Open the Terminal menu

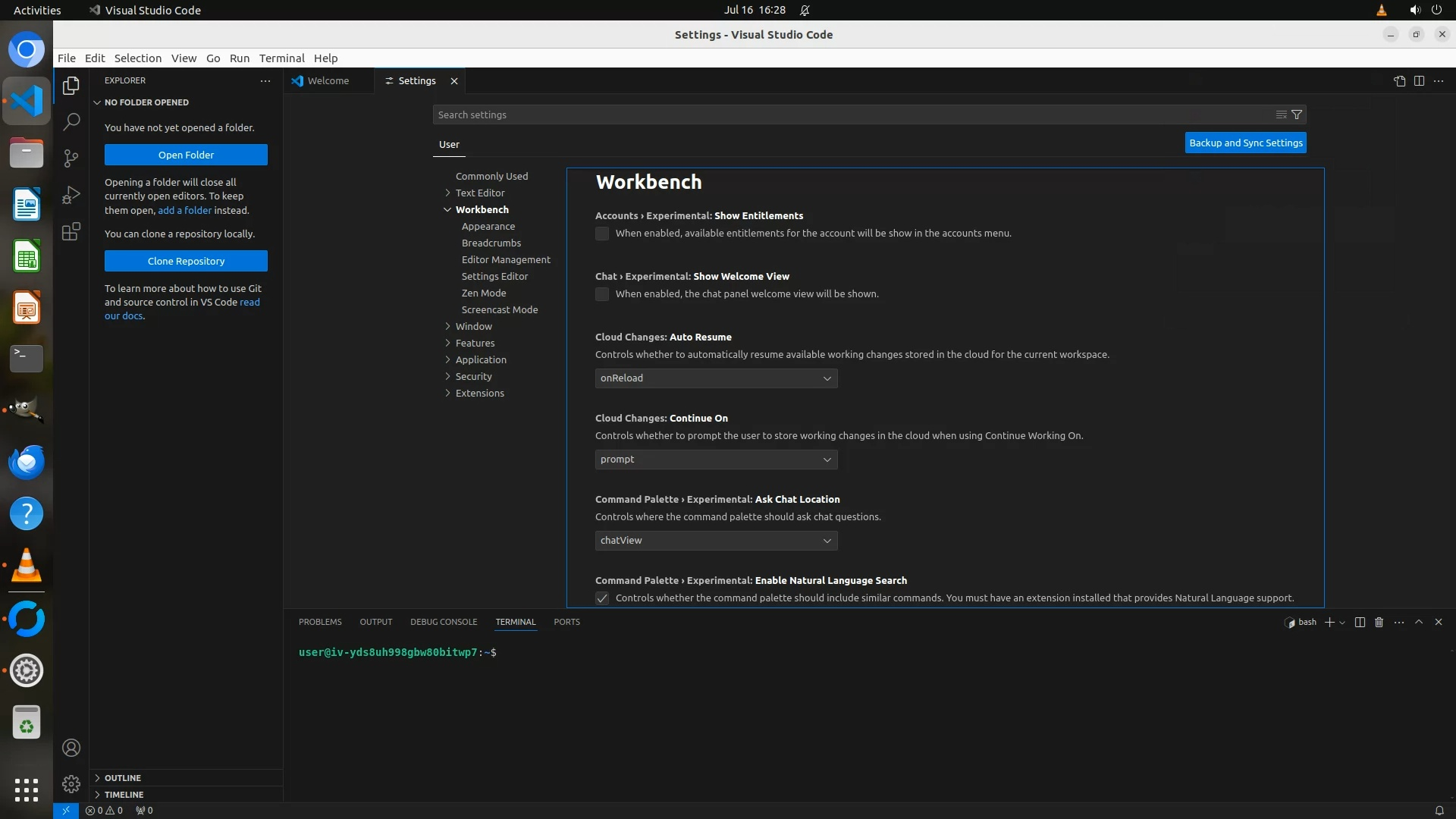[281, 58]
